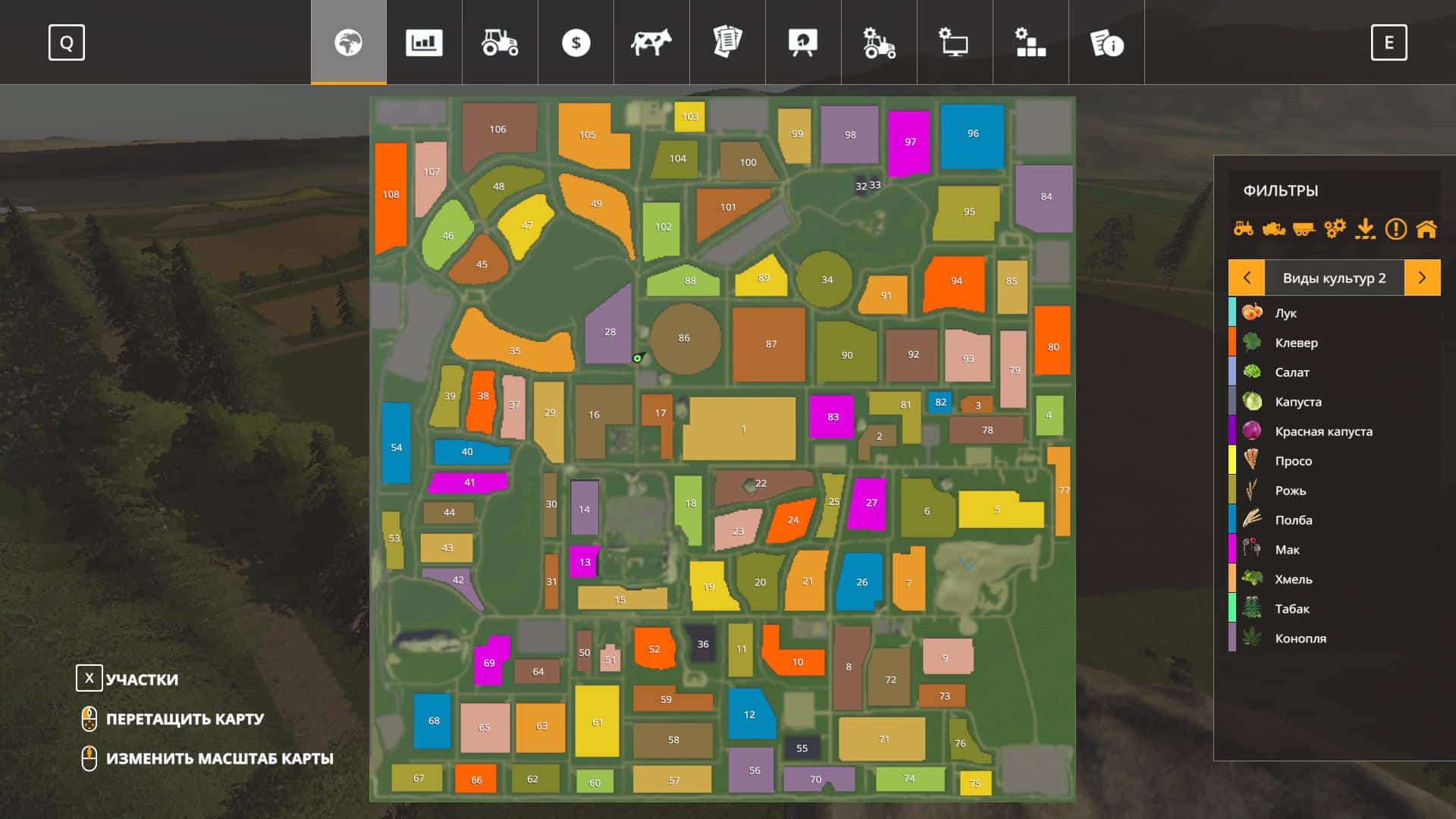Viewport: 1456px width, 819px height.
Task: Switch to next crop type filter page
Action: pos(1422,278)
